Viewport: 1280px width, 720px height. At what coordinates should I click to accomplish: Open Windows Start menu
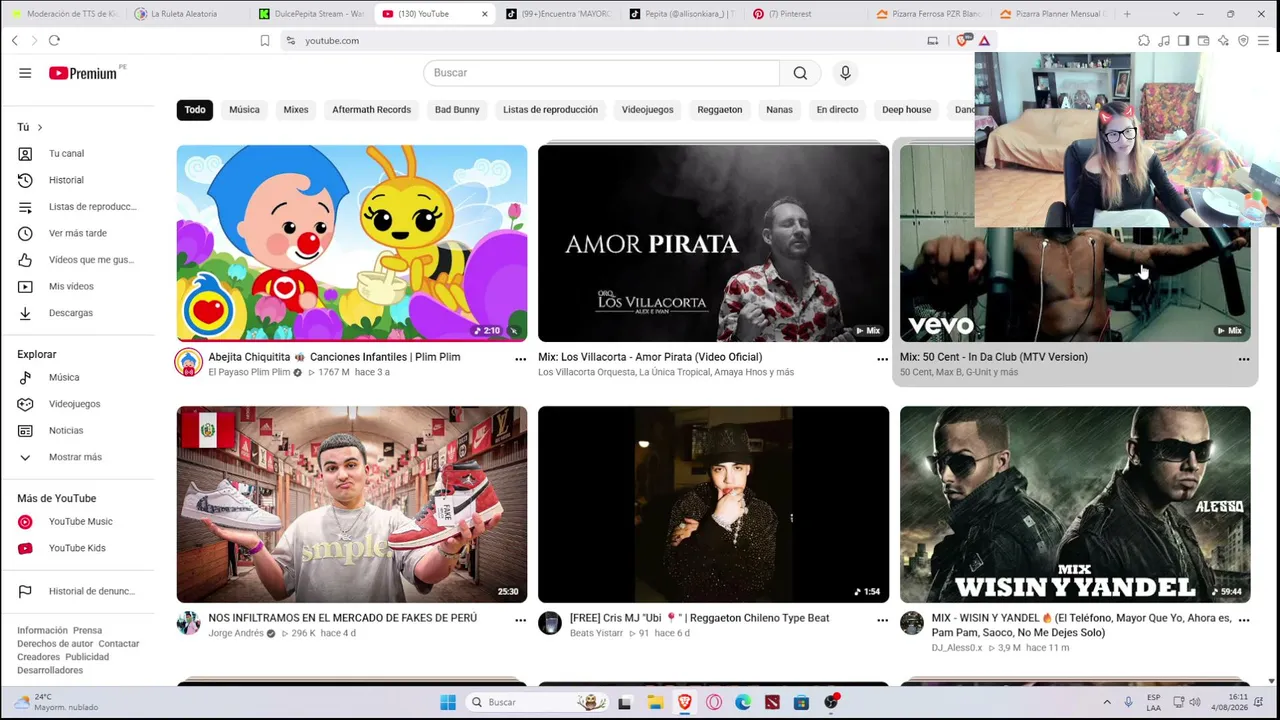[448, 702]
